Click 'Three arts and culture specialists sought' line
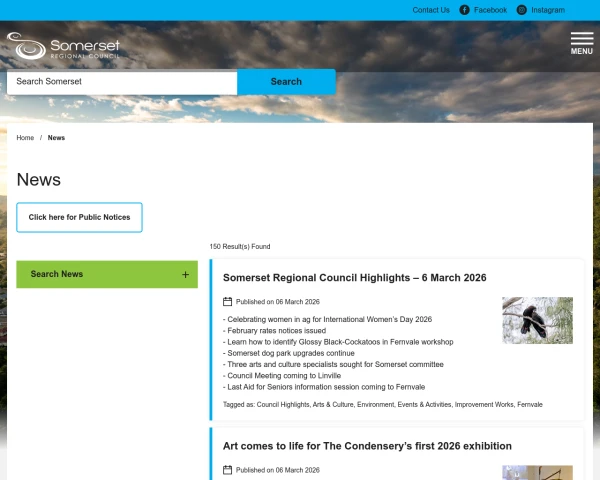This screenshot has height=480, width=600. [333, 365]
